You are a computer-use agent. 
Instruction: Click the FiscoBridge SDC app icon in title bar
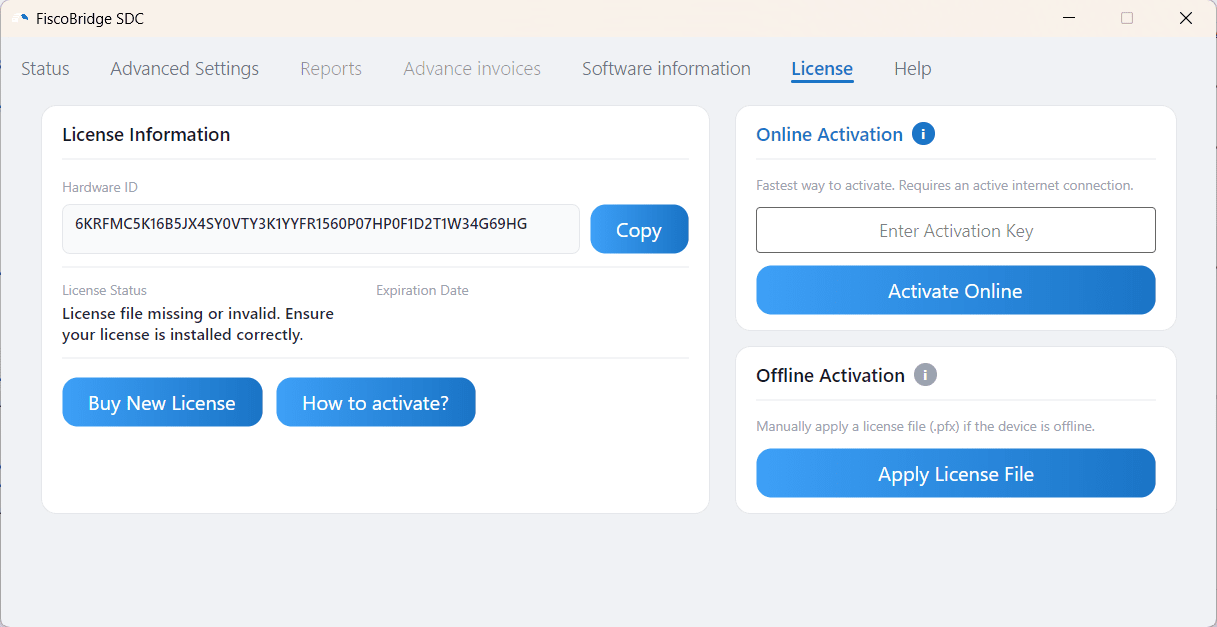point(21,18)
